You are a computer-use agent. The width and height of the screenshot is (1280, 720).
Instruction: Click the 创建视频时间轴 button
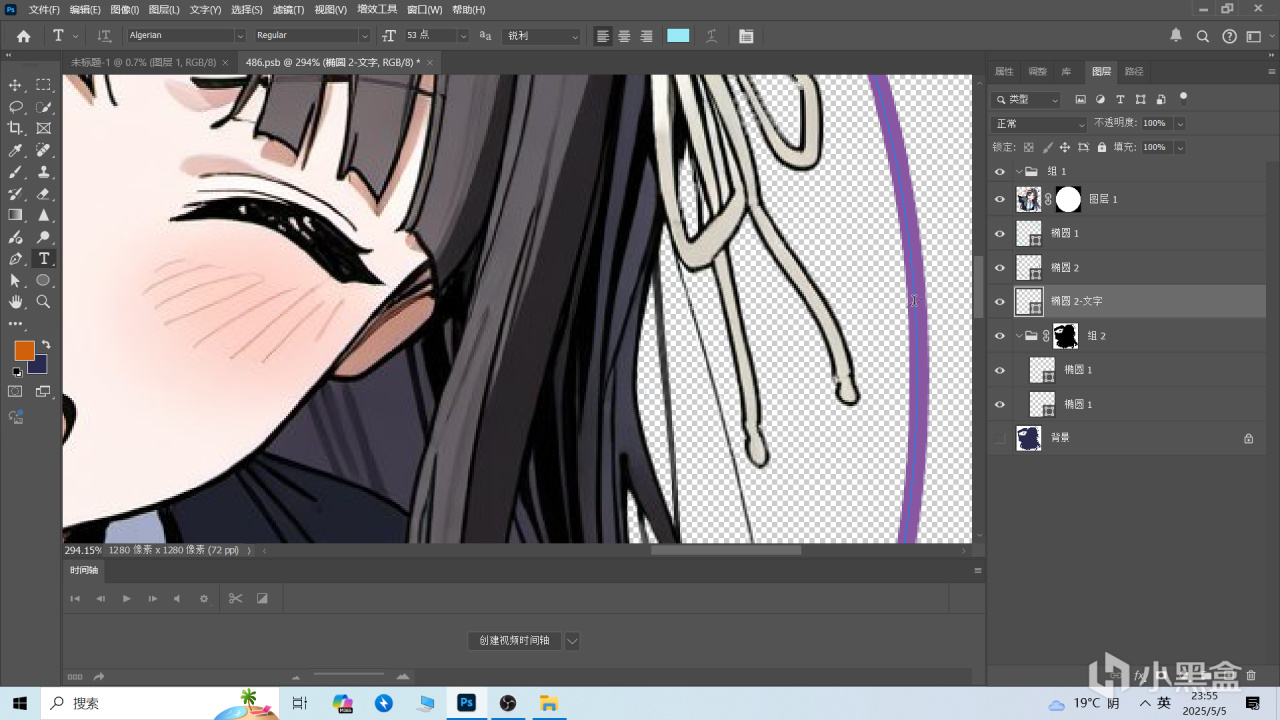[514, 640]
